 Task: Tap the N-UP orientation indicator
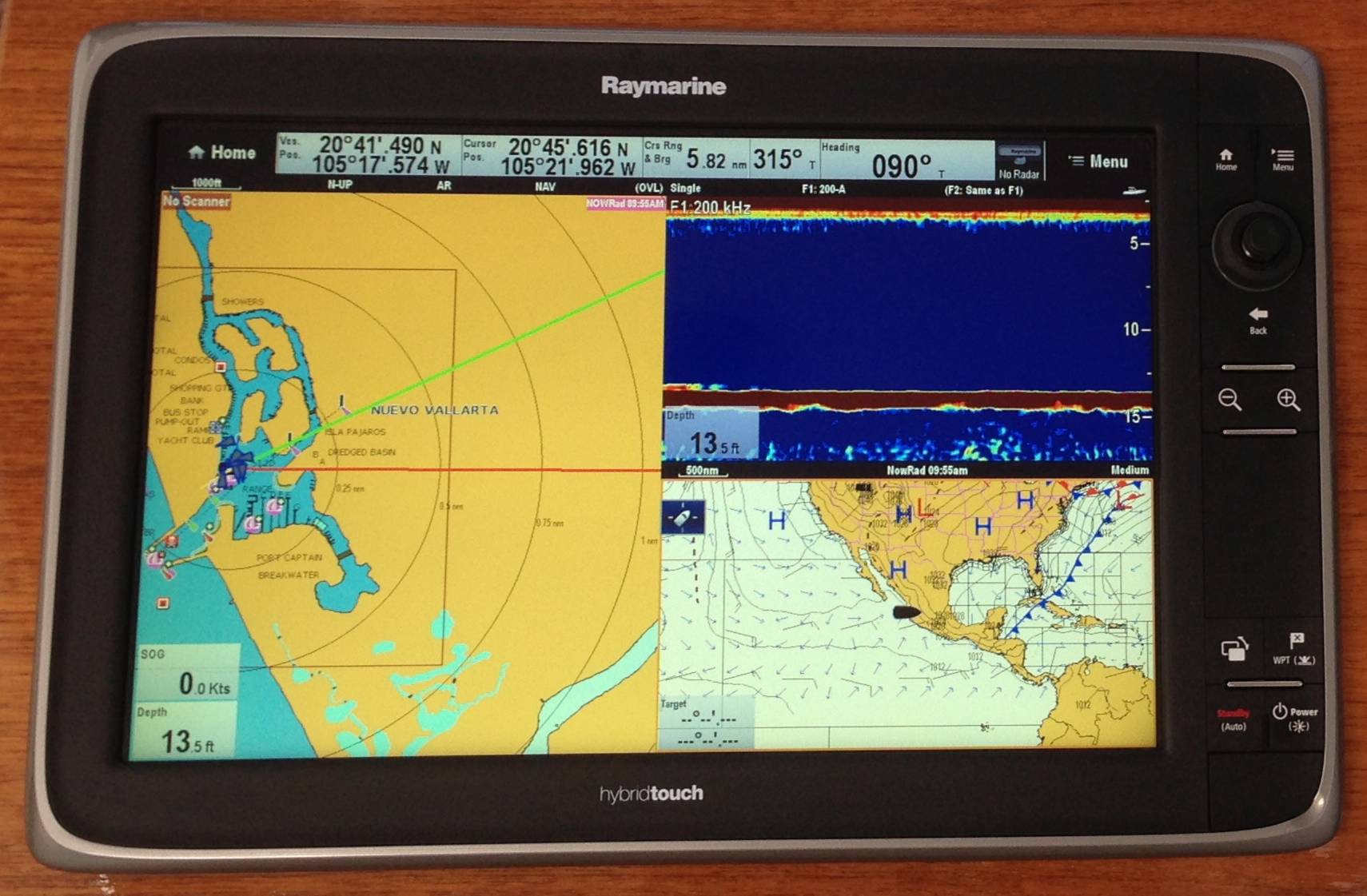click(x=340, y=185)
